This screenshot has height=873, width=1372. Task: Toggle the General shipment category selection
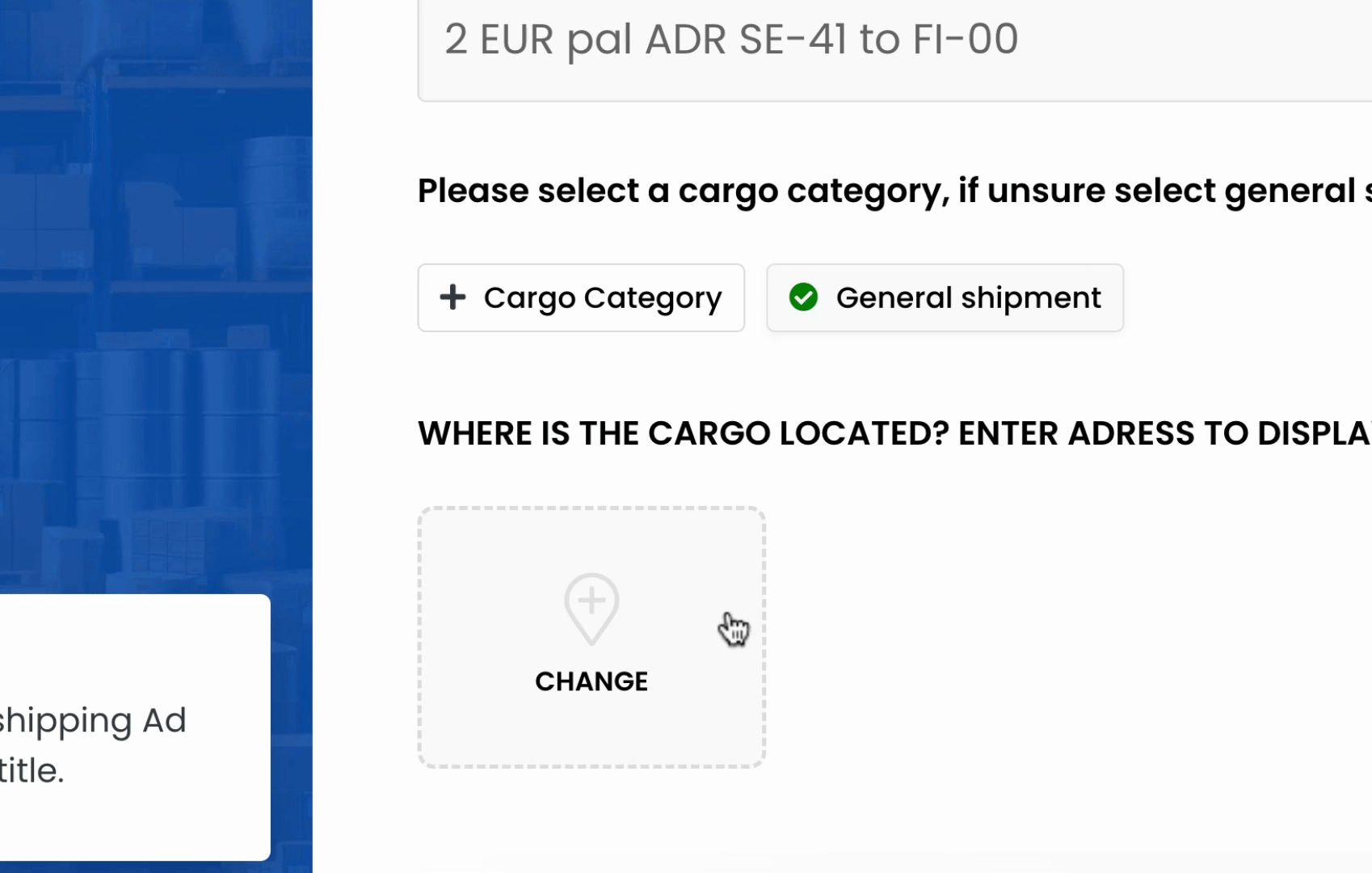click(x=945, y=297)
